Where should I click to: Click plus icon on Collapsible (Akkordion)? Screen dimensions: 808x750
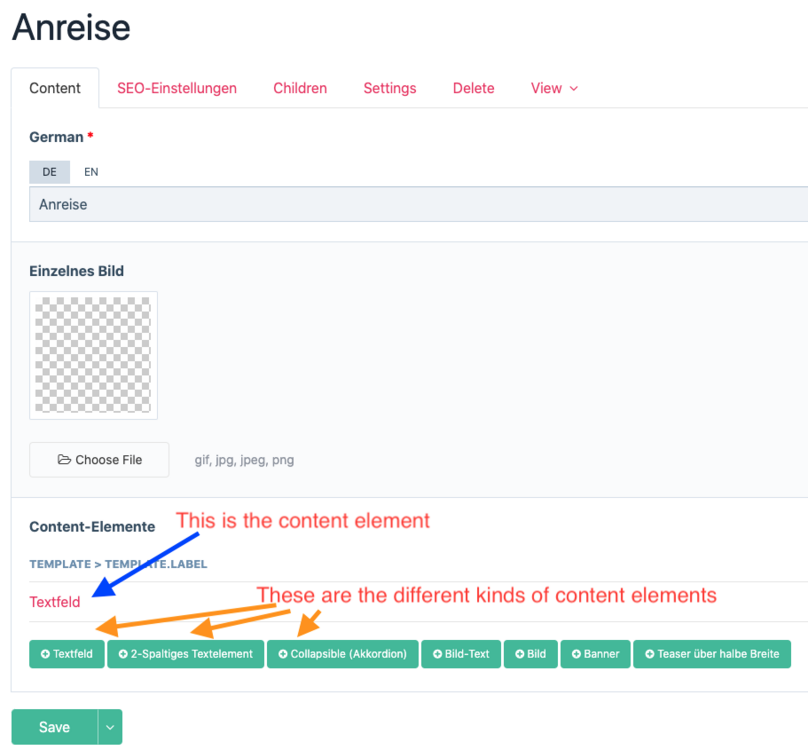(283, 654)
